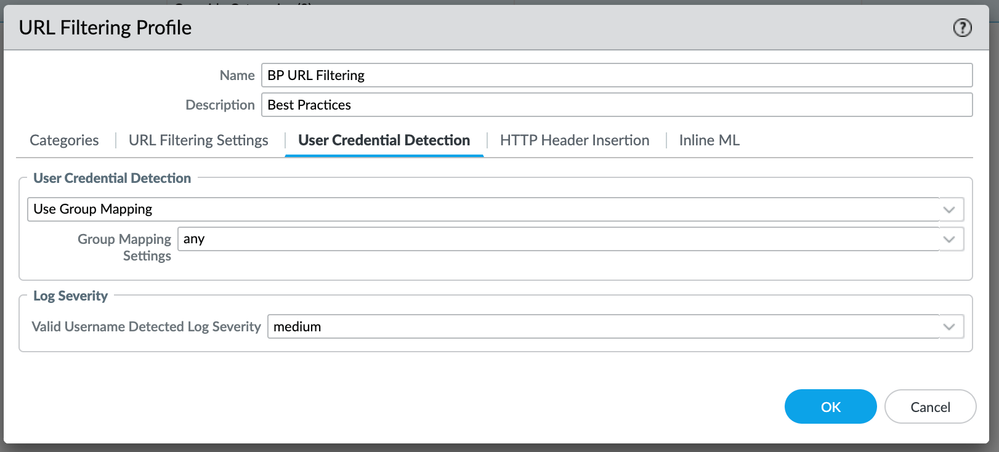Click the chevron arrow on the 'any' field
Viewport: 999px width, 452px height.
coord(949,240)
